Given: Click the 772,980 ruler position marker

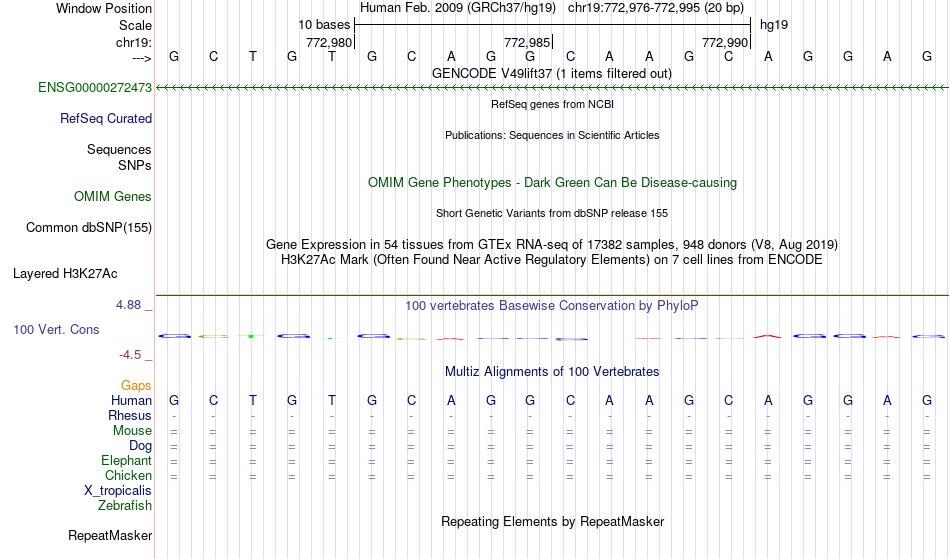Looking at the screenshot, I should pos(329,42).
